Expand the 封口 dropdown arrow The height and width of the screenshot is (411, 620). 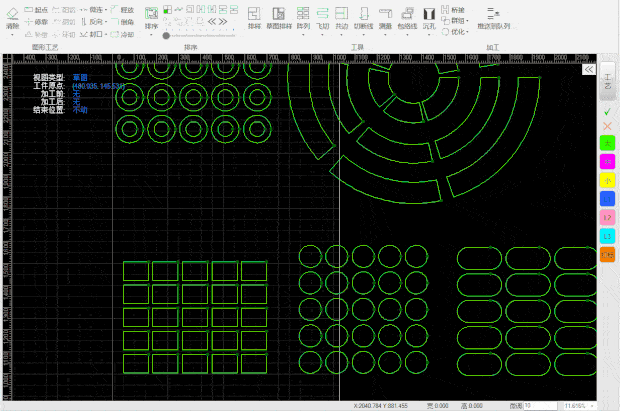[106, 35]
